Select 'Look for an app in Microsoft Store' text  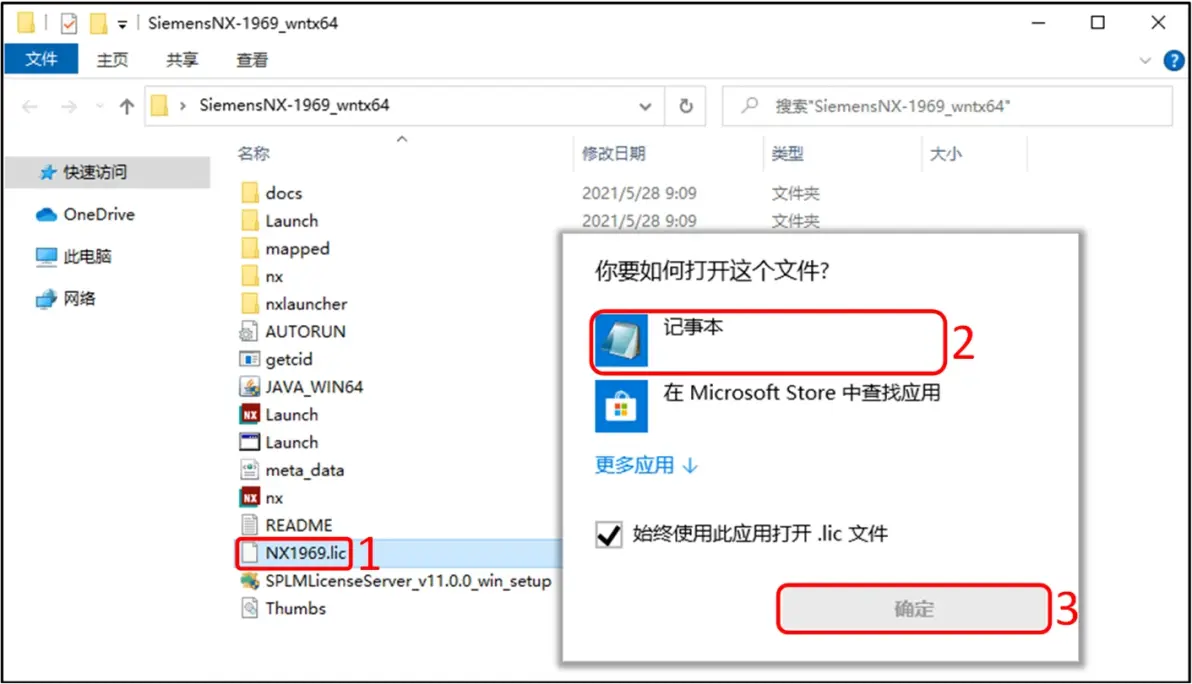(802, 393)
